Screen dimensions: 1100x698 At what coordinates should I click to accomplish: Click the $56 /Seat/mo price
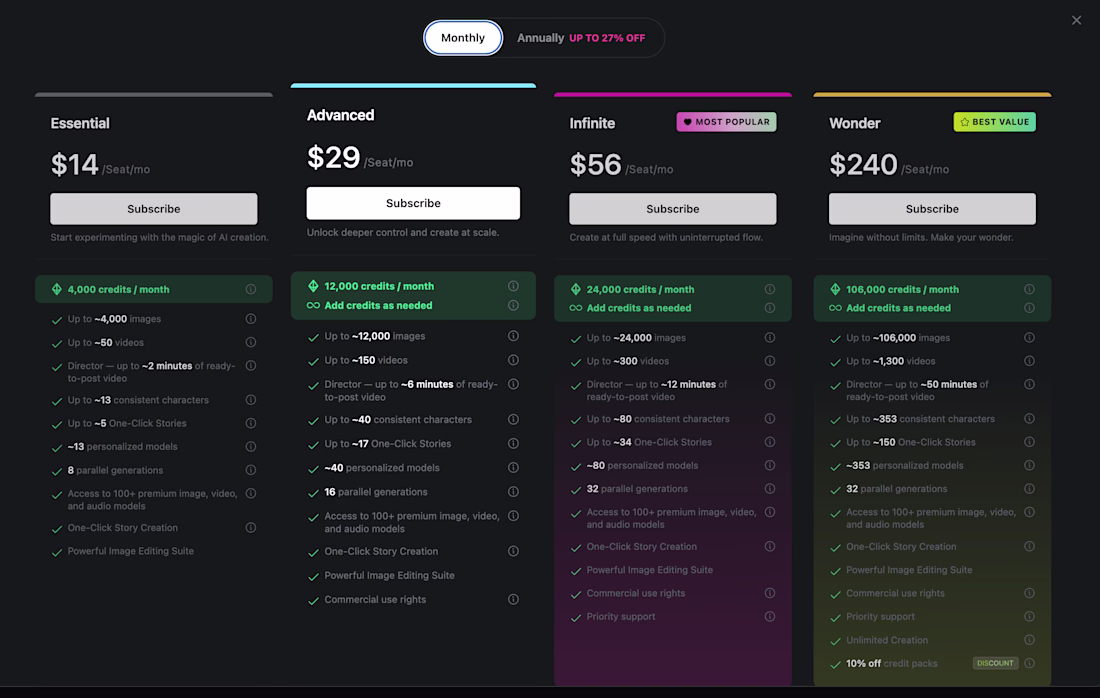pyautogui.click(x=622, y=166)
